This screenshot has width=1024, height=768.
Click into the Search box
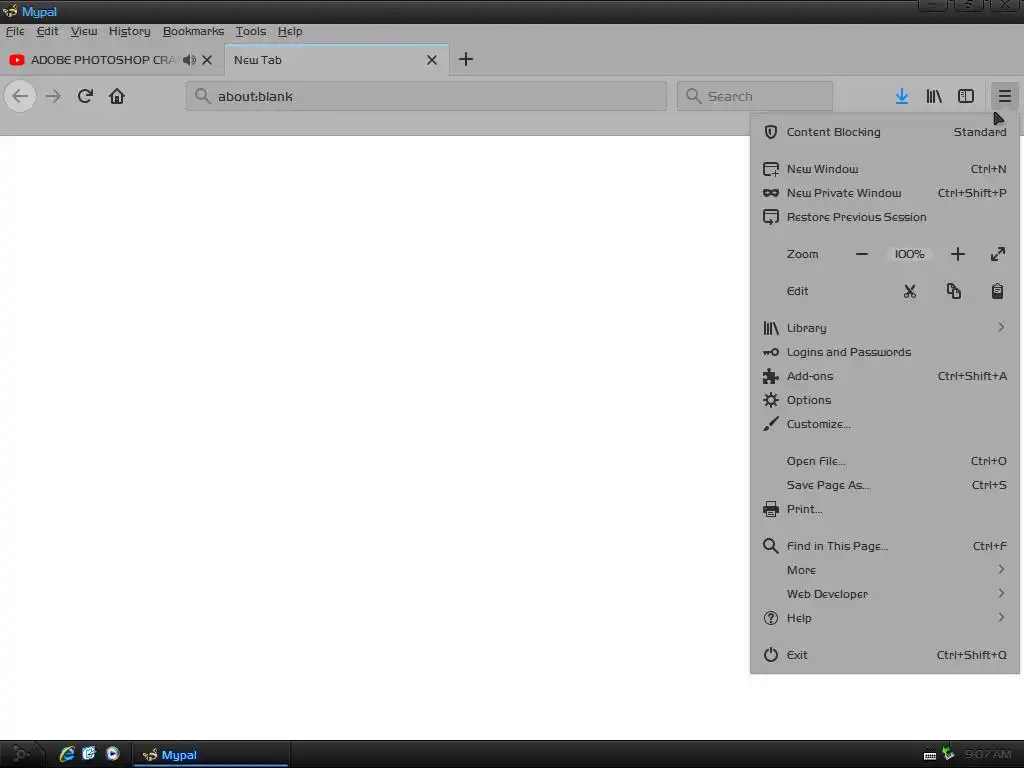tap(755, 97)
